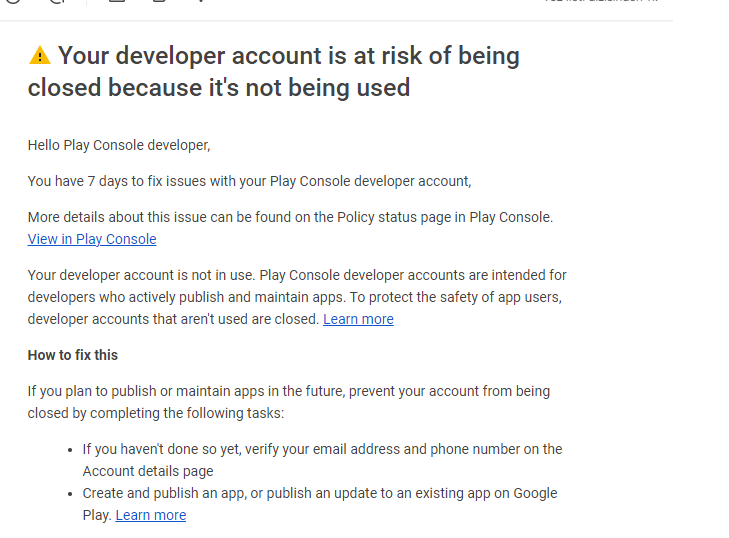Click the Account details page text
Viewport: 729px width, 538px height.
[148, 472]
